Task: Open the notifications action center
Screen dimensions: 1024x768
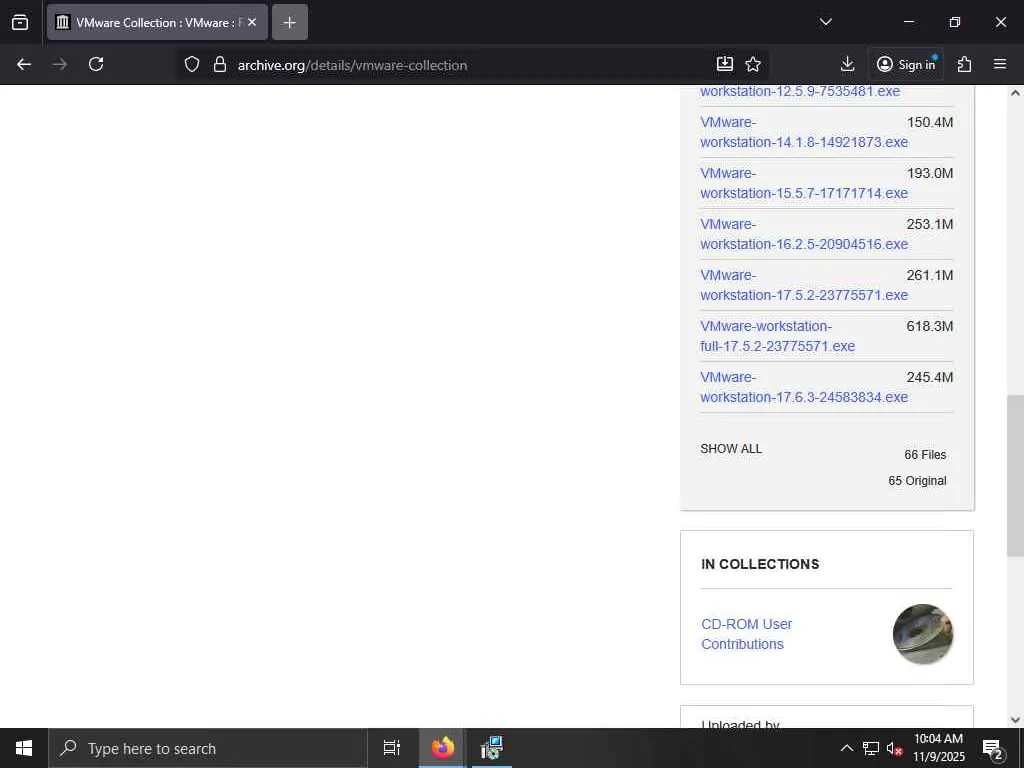Action: click(993, 748)
